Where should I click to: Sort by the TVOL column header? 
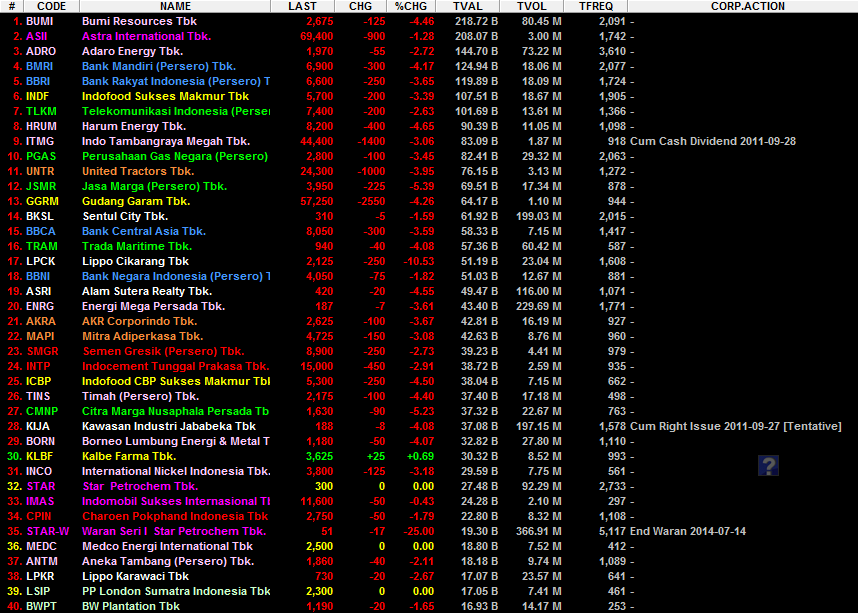click(x=531, y=6)
